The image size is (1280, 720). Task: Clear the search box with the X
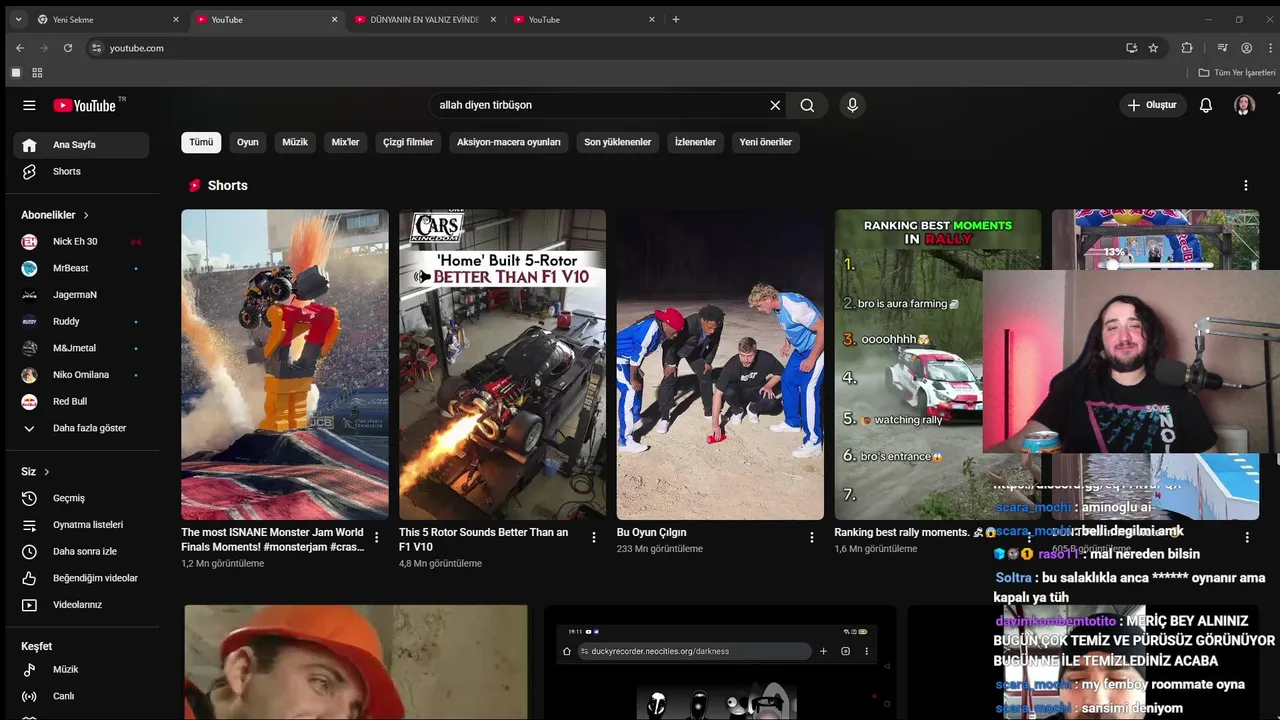775,105
